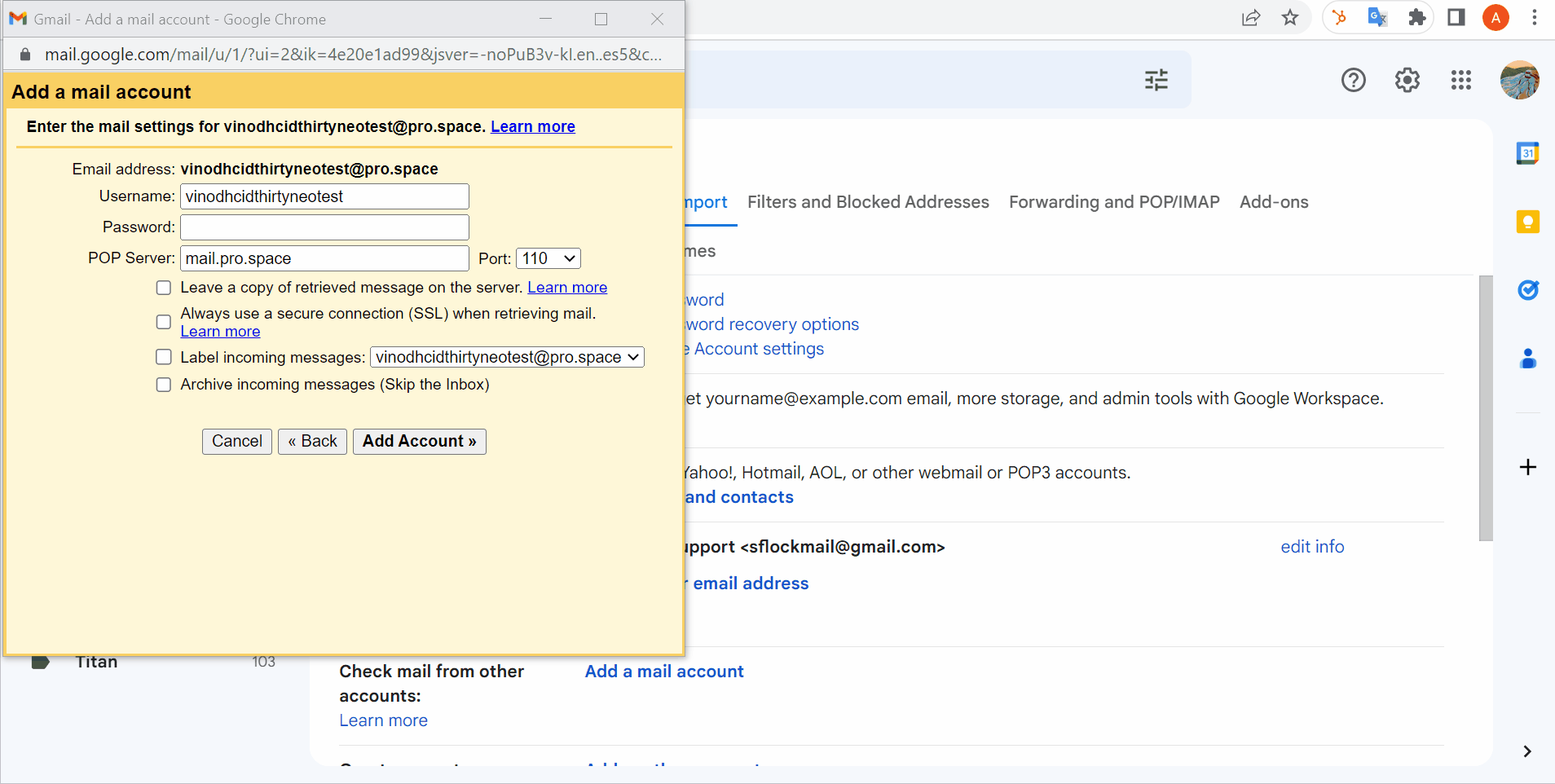The height and width of the screenshot is (784, 1555).
Task: Open Gmail support with the help icon
Action: [x=1353, y=80]
